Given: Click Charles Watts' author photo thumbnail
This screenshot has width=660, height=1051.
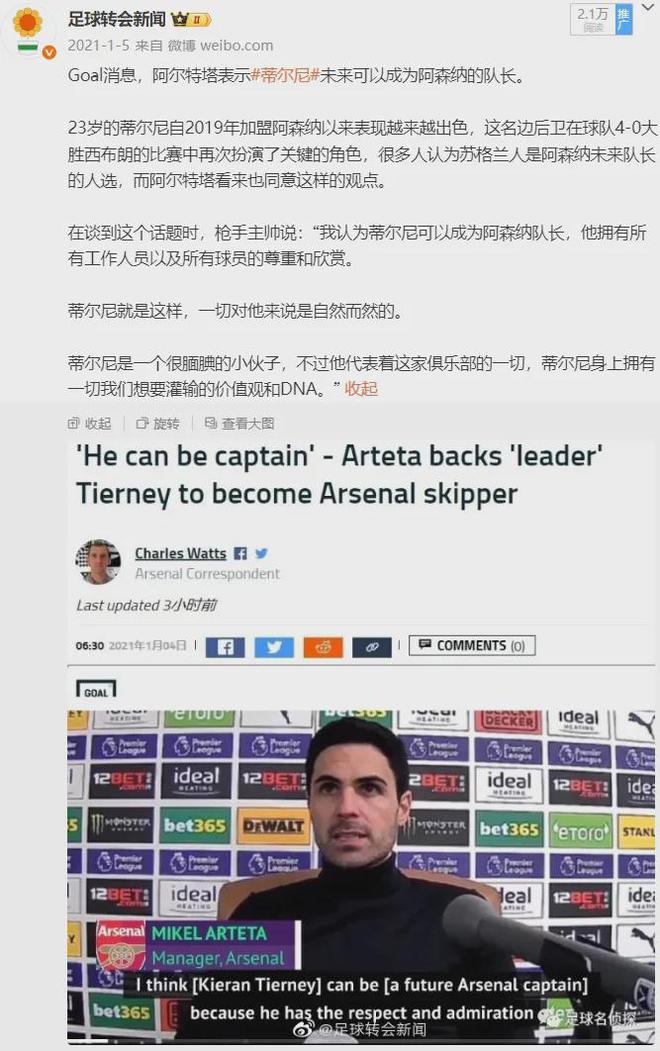Looking at the screenshot, I should point(98,562).
